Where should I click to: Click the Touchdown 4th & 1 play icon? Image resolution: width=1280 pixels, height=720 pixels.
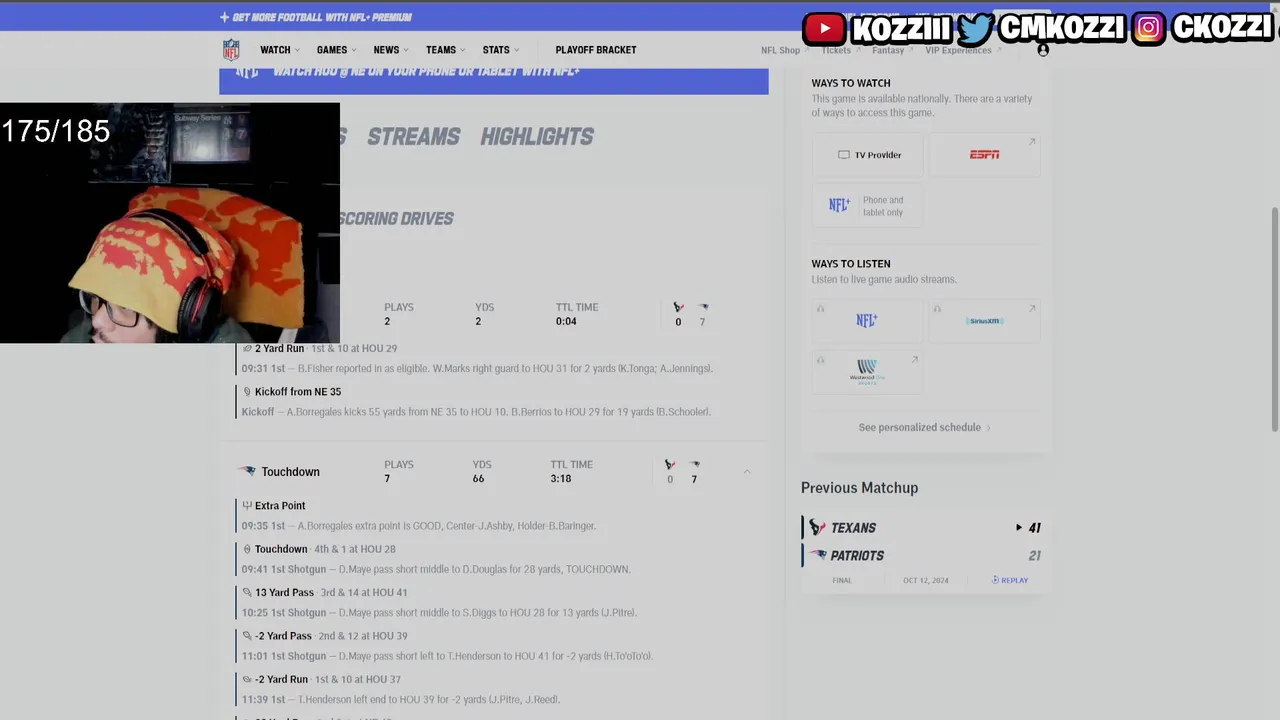[247, 549]
